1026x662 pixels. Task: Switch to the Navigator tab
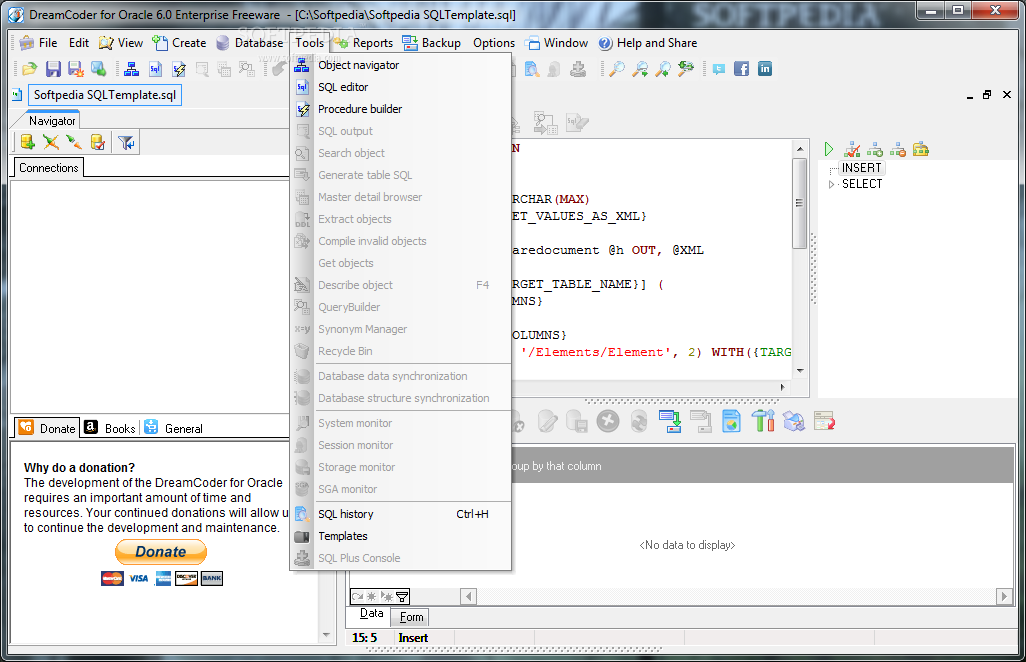(x=52, y=121)
